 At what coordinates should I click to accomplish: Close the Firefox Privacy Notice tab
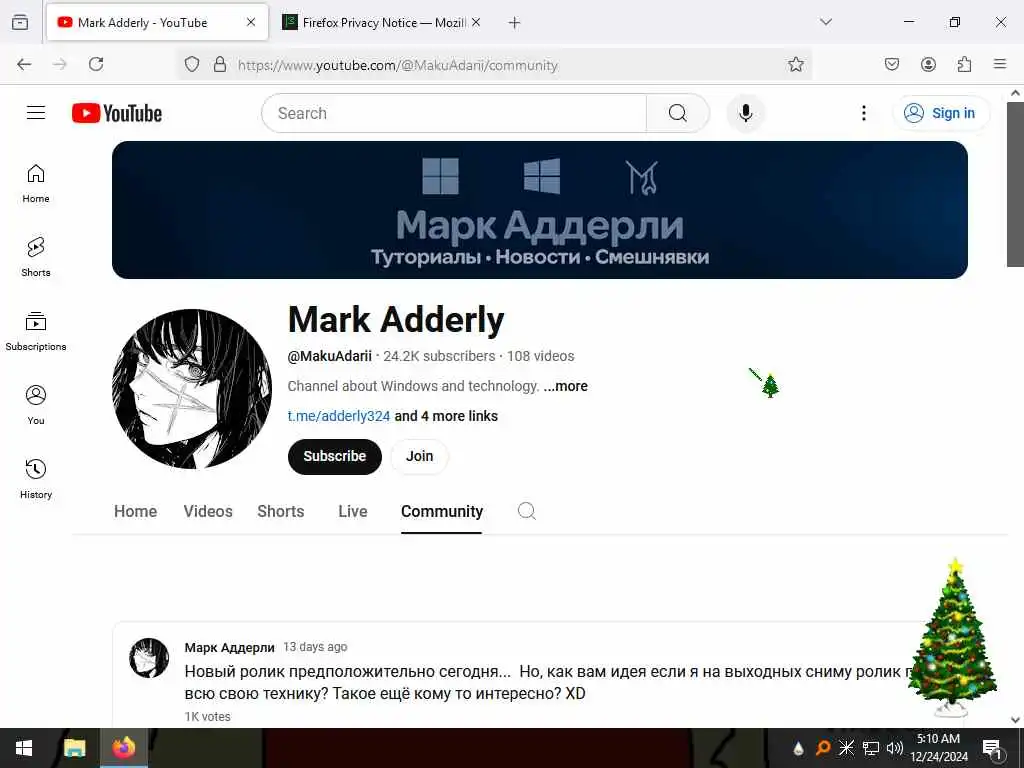click(476, 22)
